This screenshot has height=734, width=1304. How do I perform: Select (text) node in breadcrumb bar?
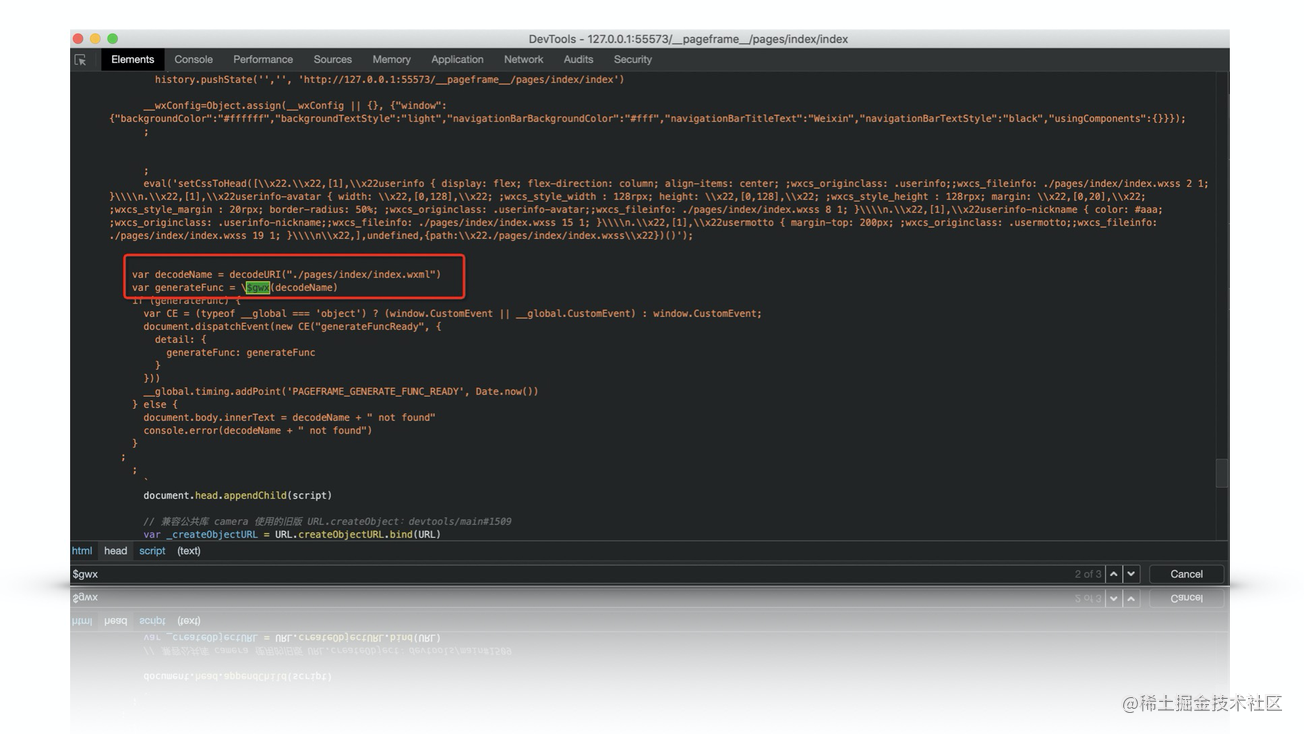(189, 551)
